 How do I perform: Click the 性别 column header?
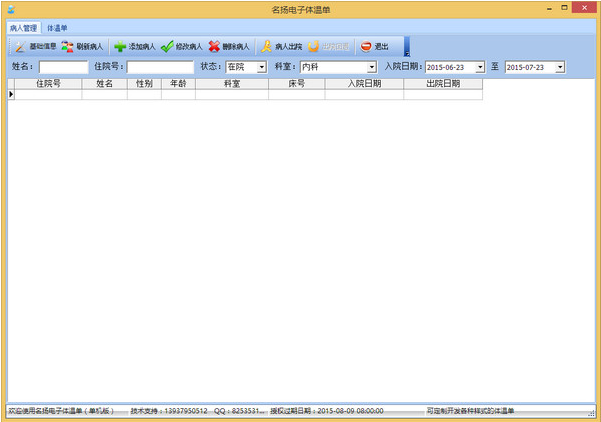coord(145,84)
